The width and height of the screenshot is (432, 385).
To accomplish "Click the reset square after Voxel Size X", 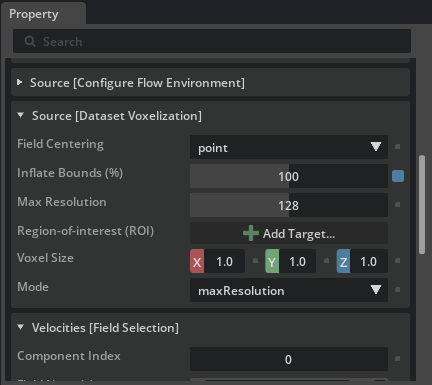I will click(x=255, y=261).
